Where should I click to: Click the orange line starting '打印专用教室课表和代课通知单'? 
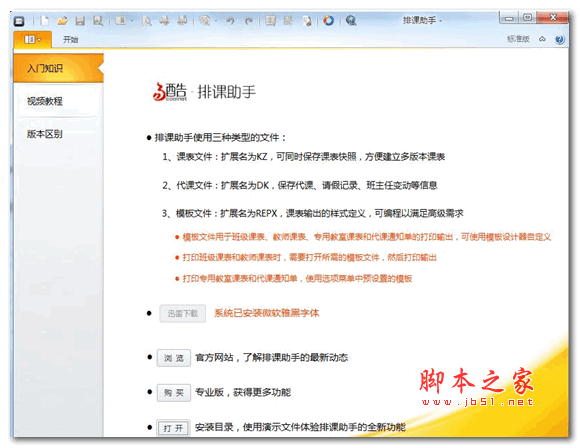click(297, 278)
